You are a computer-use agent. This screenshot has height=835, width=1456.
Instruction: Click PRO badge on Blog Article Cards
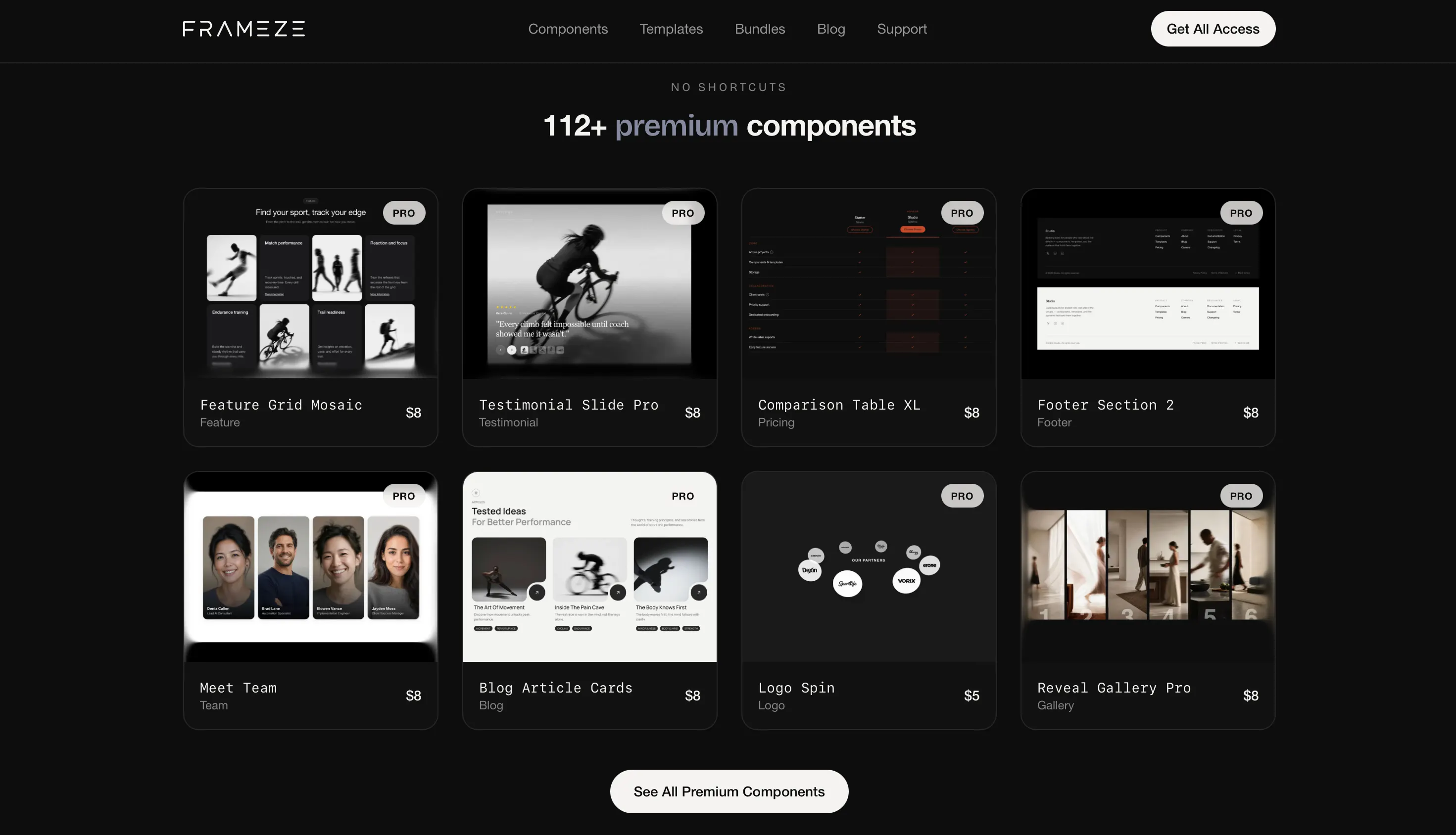tap(682, 496)
